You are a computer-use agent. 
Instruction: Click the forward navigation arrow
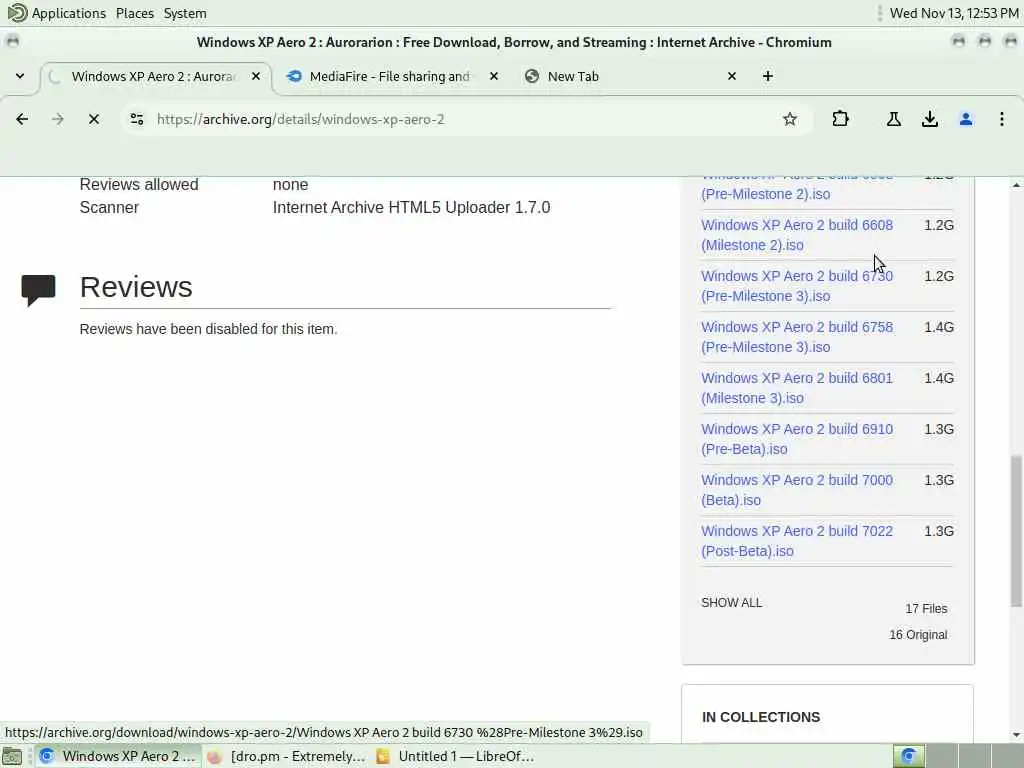tap(57, 119)
